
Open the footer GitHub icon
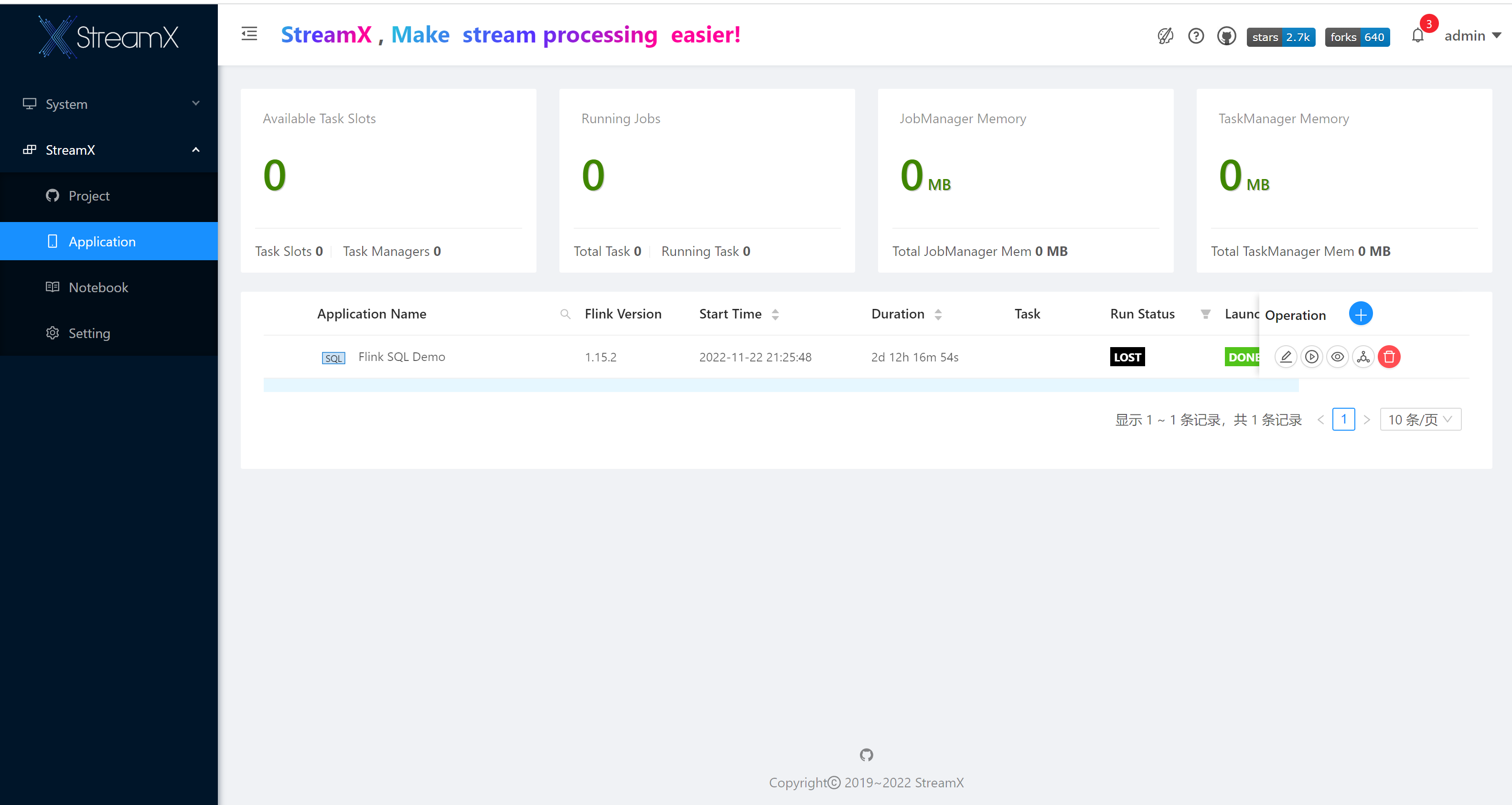click(x=866, y=754)
